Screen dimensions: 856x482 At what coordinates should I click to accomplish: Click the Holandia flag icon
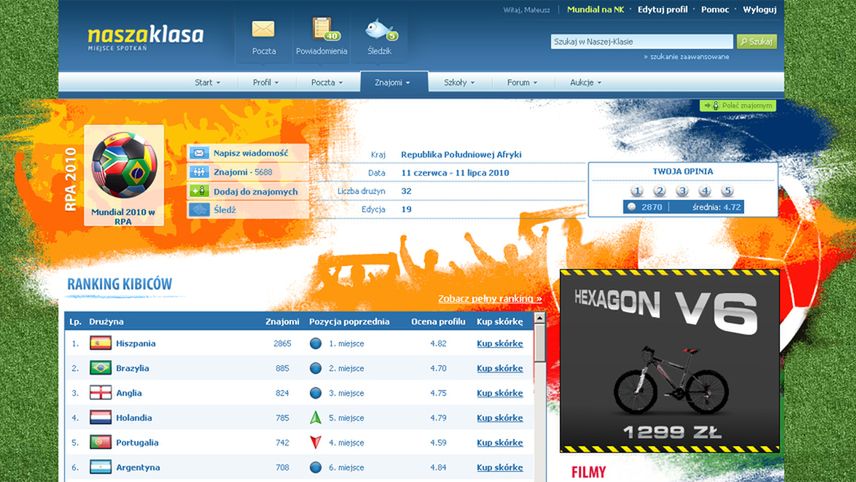pos(100,418)
